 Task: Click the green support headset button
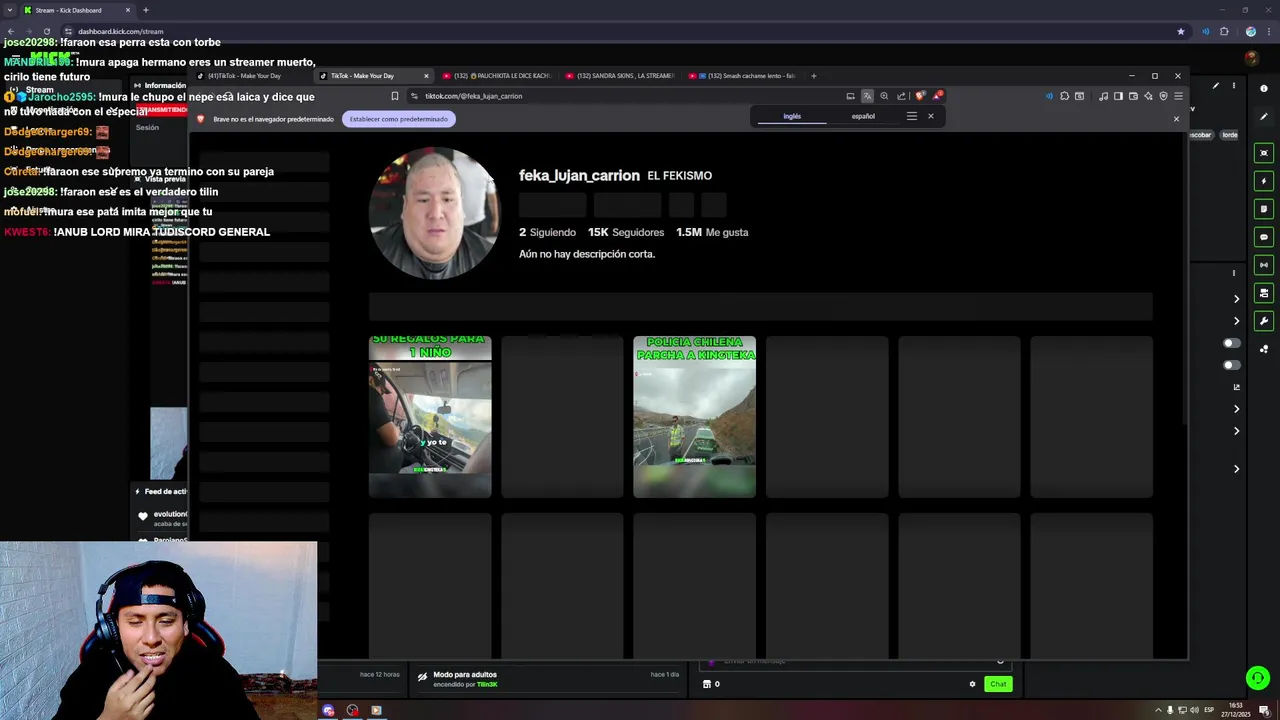click(1258, 678)
